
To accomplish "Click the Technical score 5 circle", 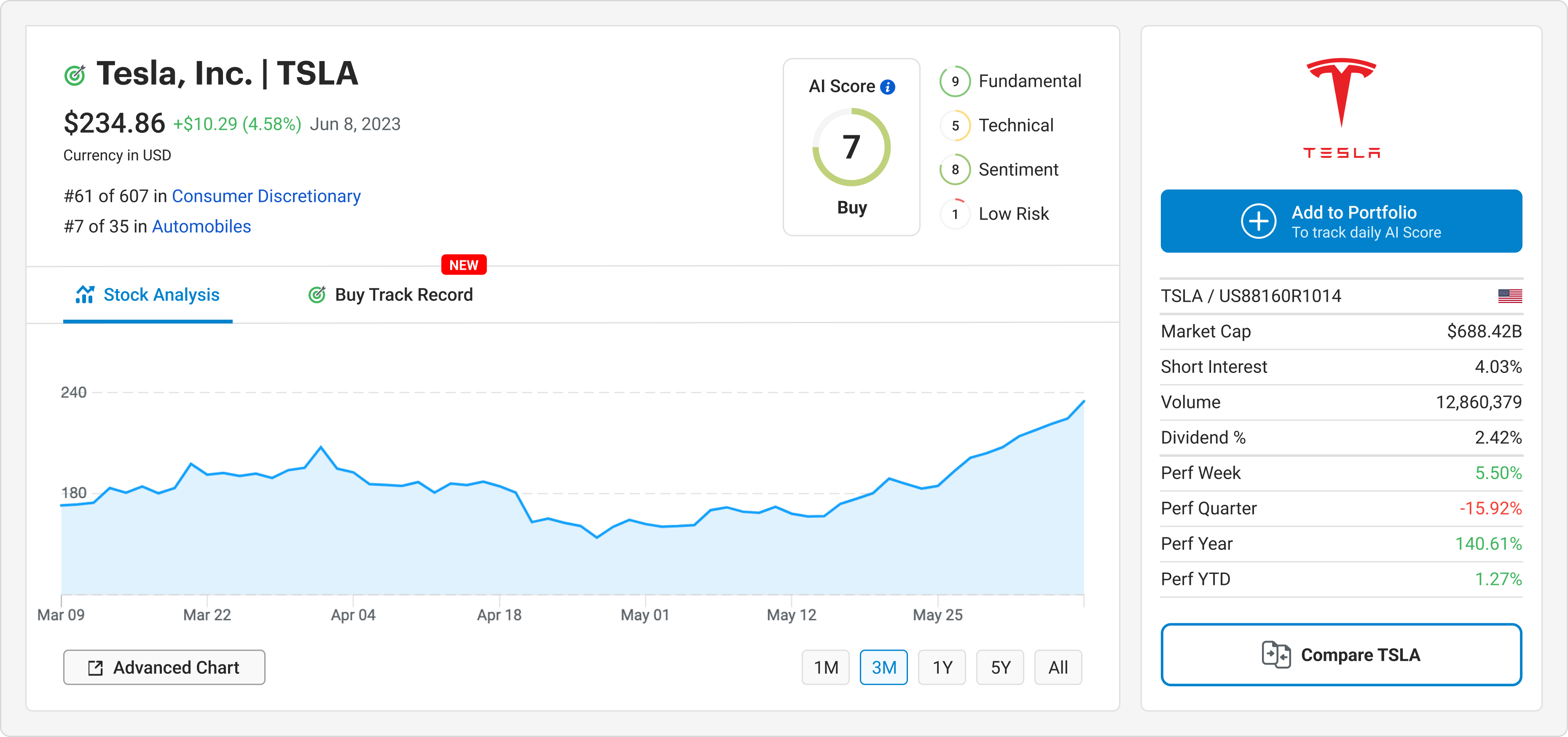I will pyautogui.click(x=954, y=126).
